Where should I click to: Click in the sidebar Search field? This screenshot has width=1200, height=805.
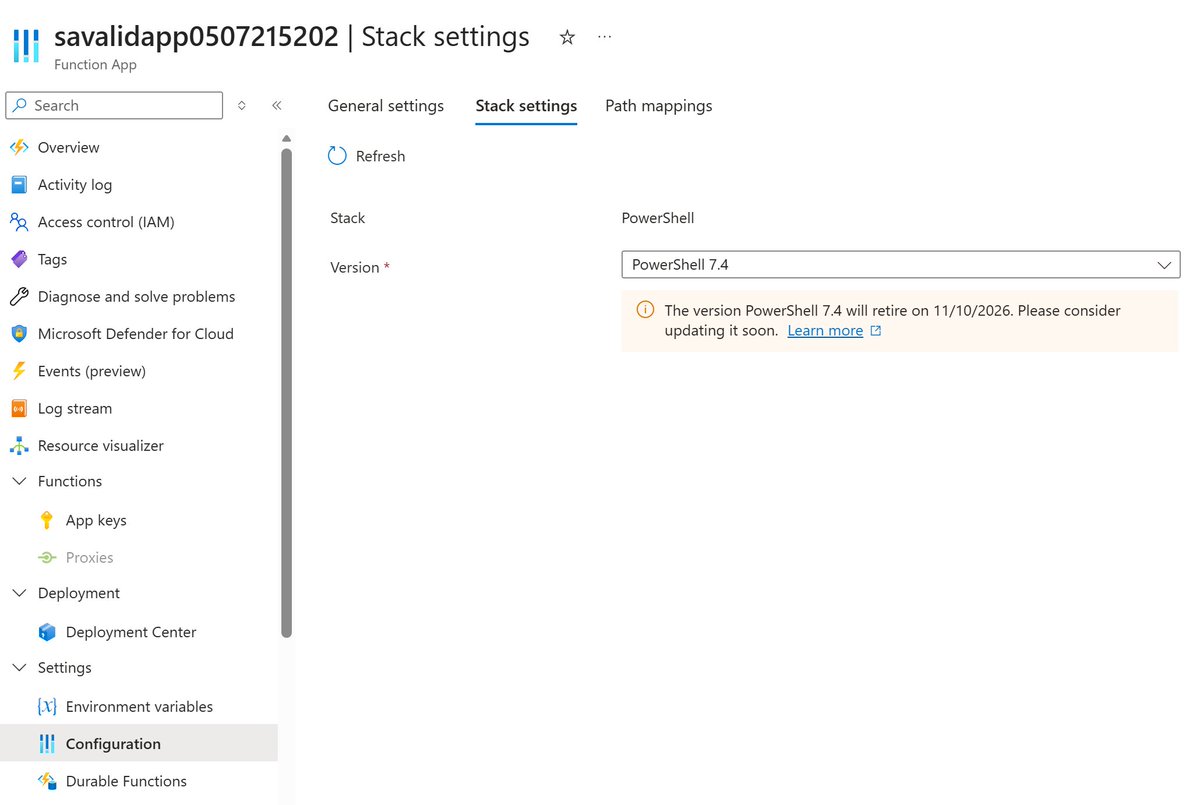point(114,105)
